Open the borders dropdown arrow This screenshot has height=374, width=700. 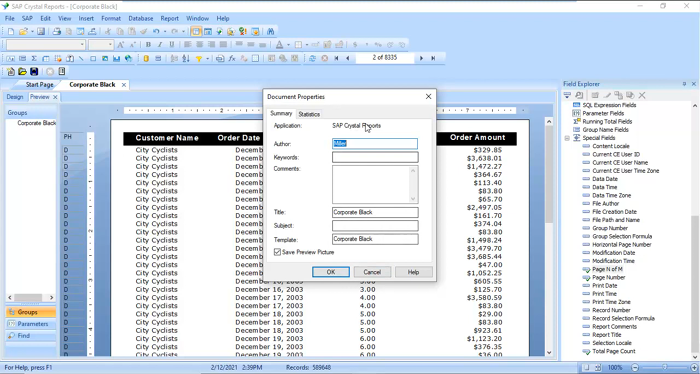[x=307, y=45]
